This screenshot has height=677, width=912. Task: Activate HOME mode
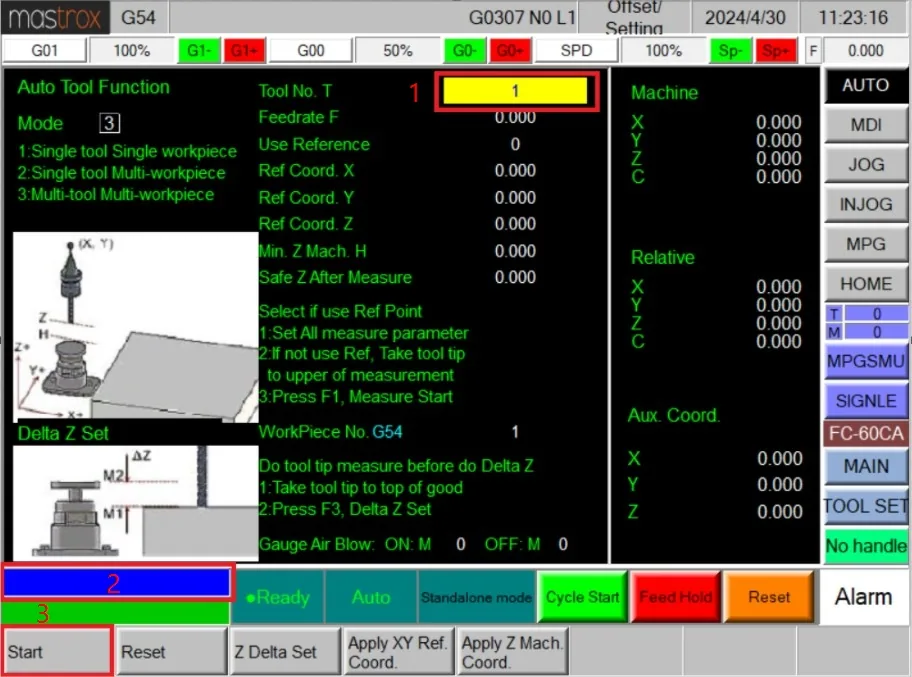(x=865, y=284)
